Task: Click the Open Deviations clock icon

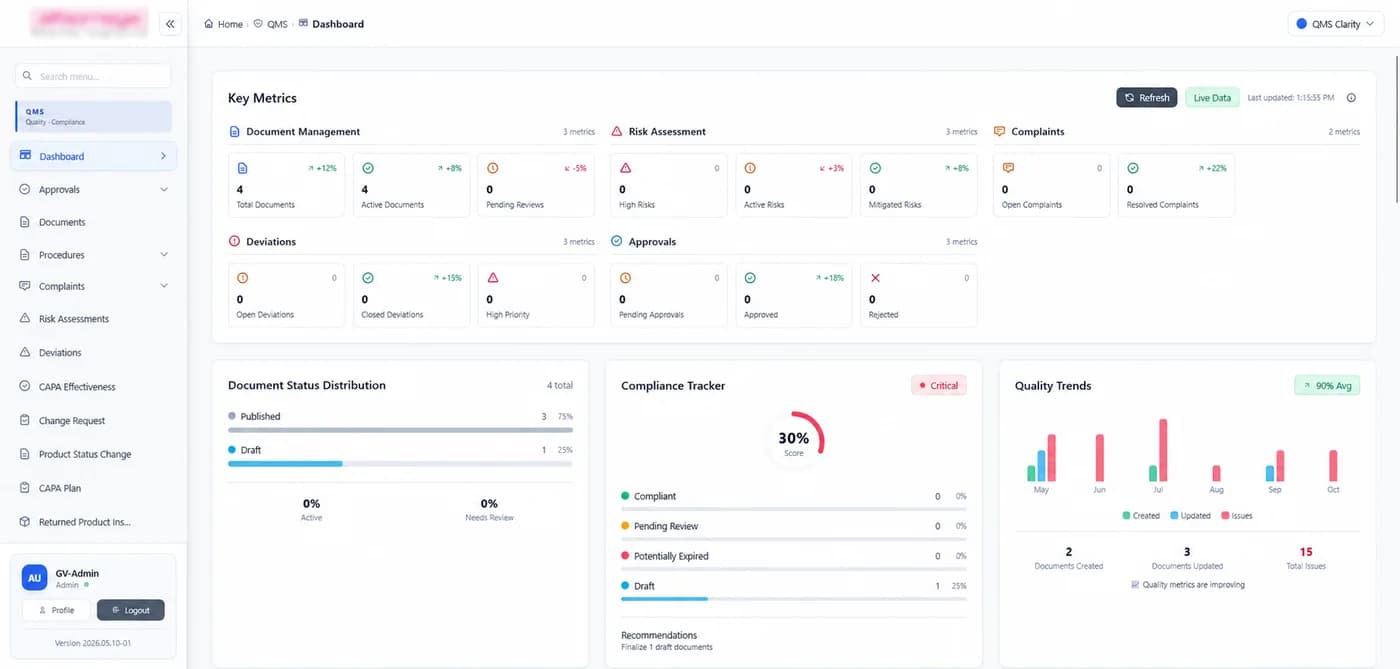Action: coord(243,278)
